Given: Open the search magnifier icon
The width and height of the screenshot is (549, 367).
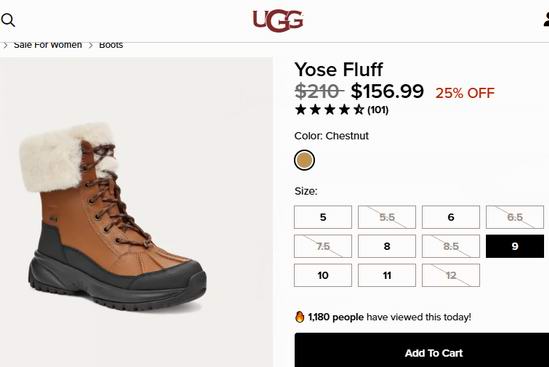Looking at the screenshot, I should (8, 20).
